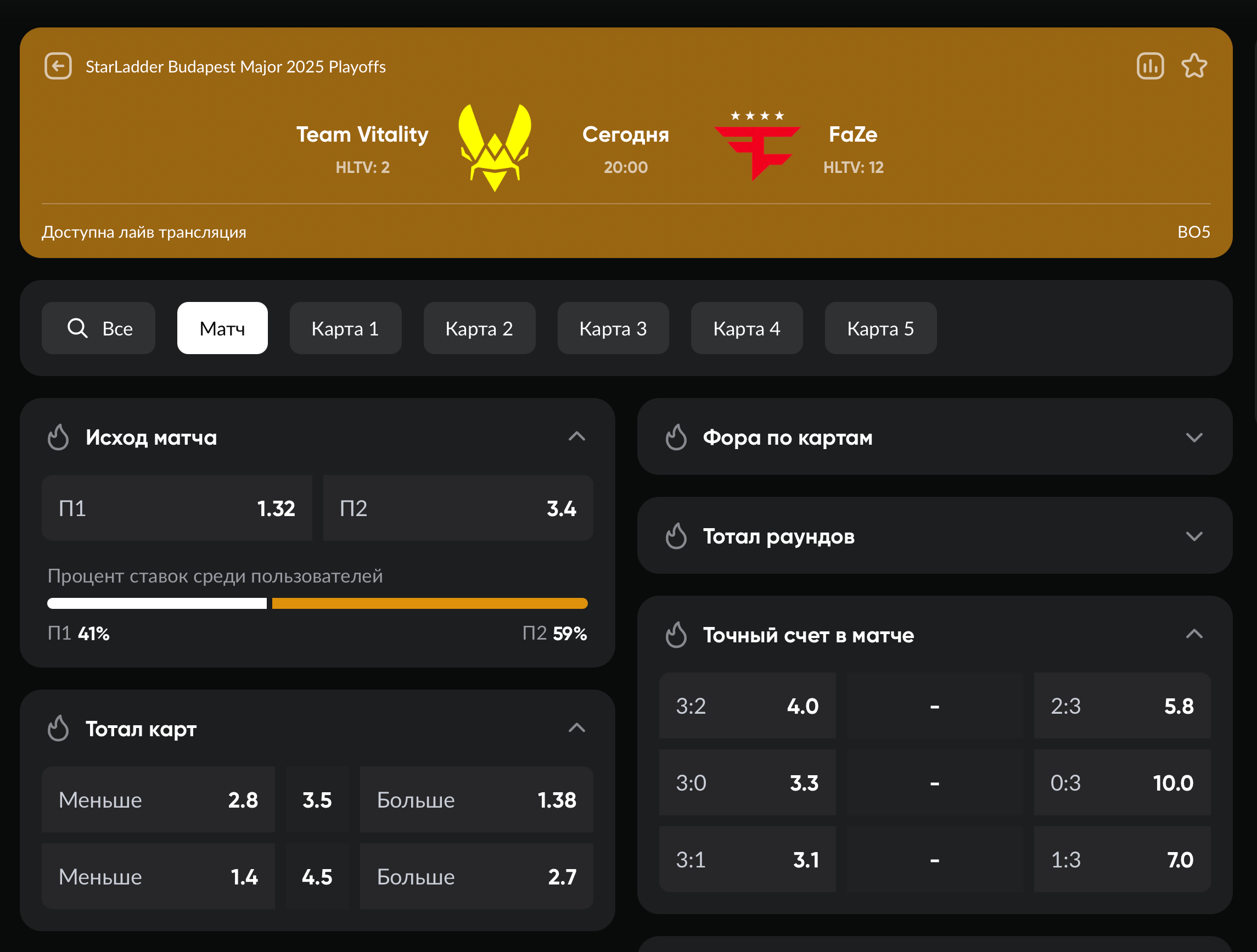
Task: Click the back arrow icon
Action: click(58, 66)
